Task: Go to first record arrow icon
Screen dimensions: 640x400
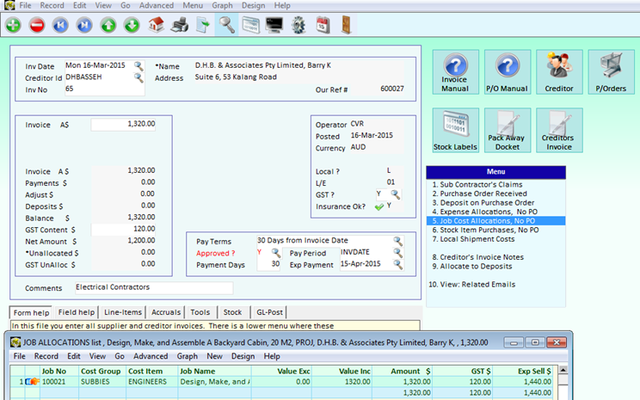Action: 60,25
